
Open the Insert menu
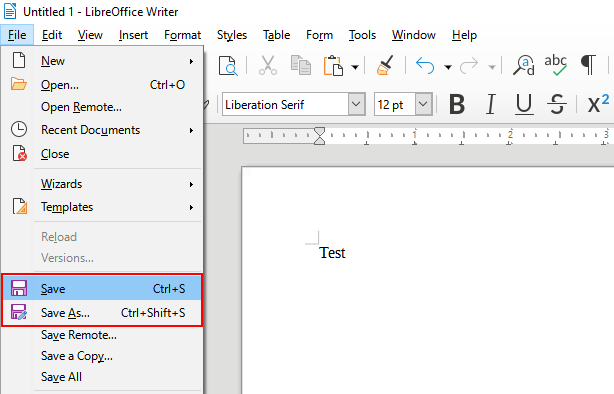pos(133,35)
